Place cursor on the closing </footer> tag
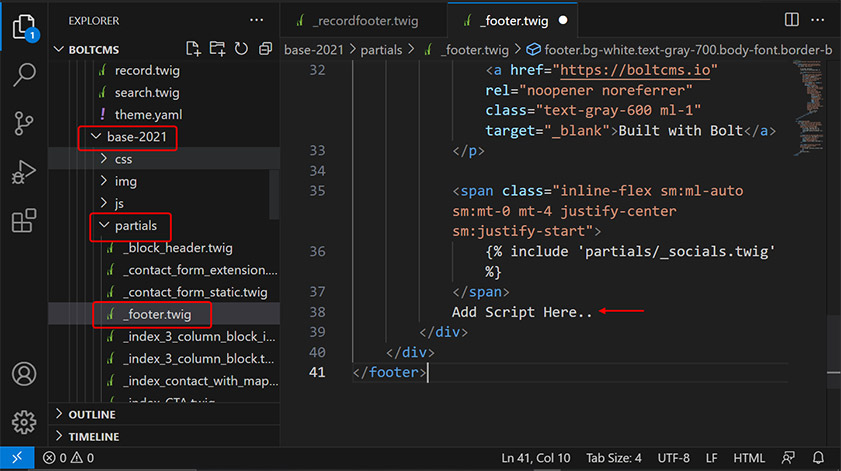 pos(390,372)
